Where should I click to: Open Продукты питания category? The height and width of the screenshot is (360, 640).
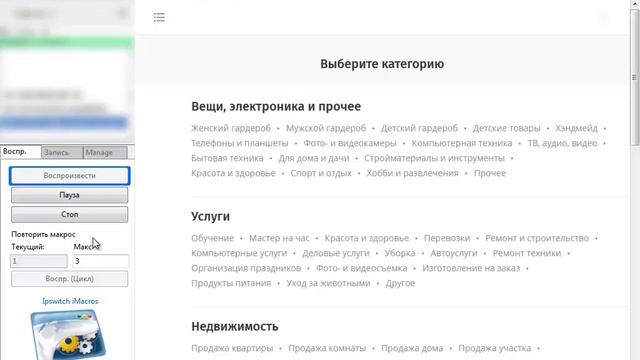tap(231, 283)
